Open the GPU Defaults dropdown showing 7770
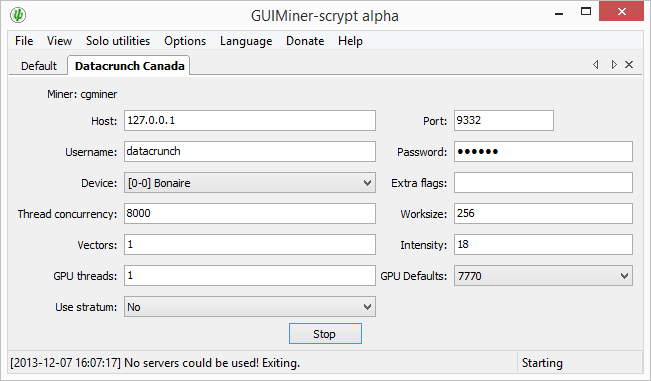This screenshot has width=651, height=381. [x=543, y=276]
